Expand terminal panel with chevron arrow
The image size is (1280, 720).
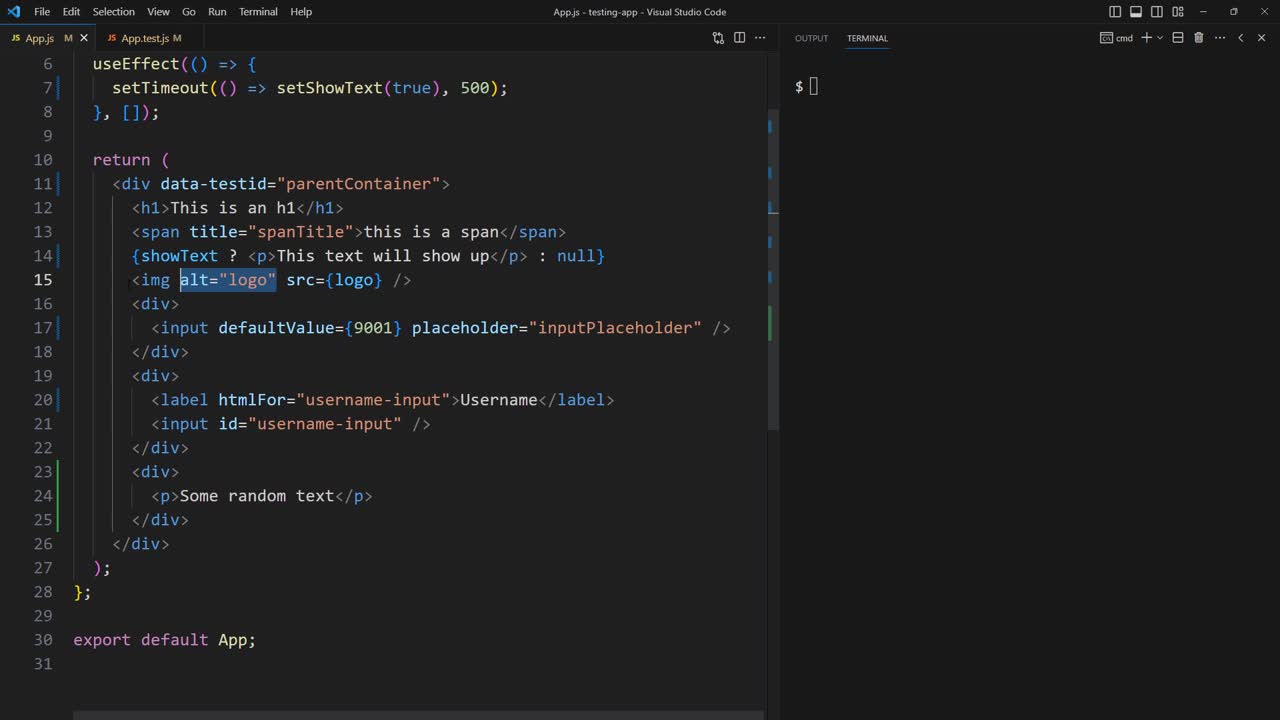[1241, 38]
